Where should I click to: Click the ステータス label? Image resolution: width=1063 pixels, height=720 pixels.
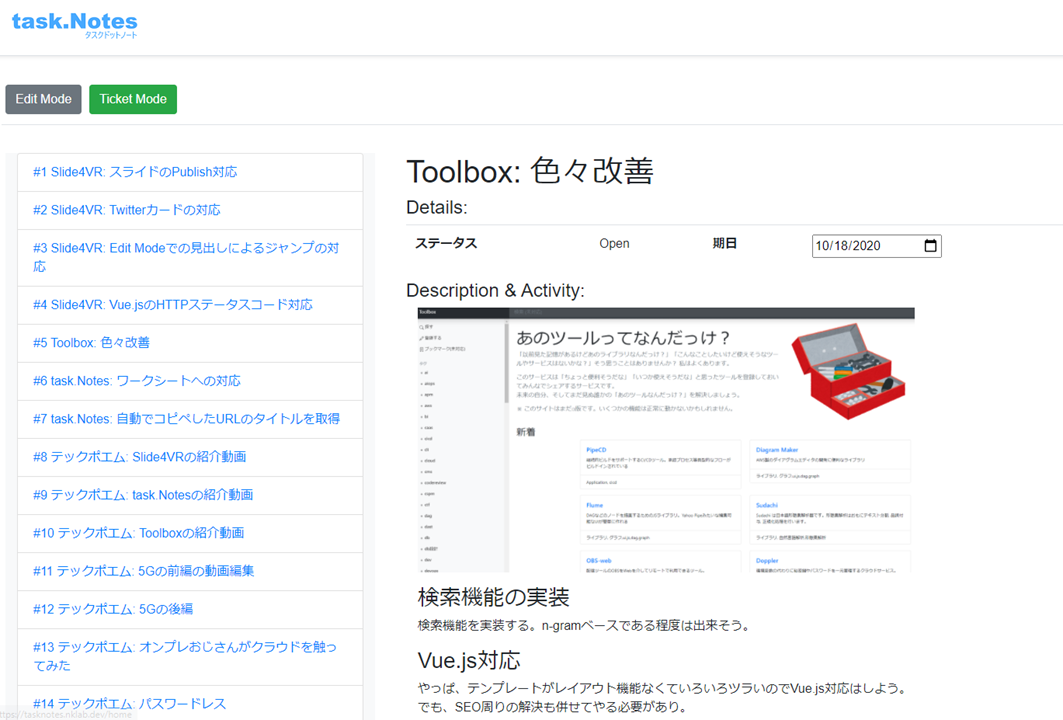(x=446, y=243)
